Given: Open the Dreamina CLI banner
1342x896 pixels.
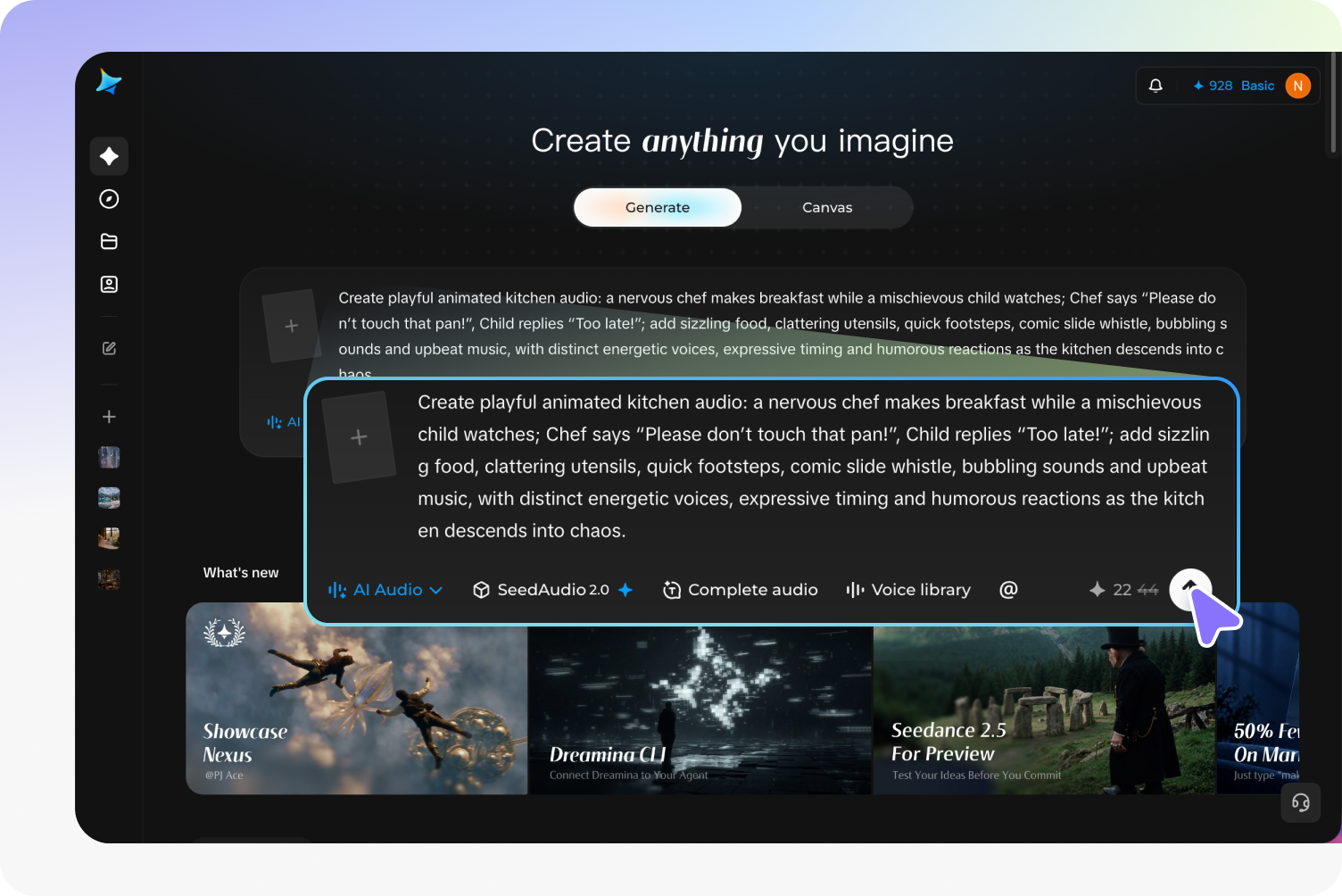Looking at the screenshot, I should pos(700,709).
